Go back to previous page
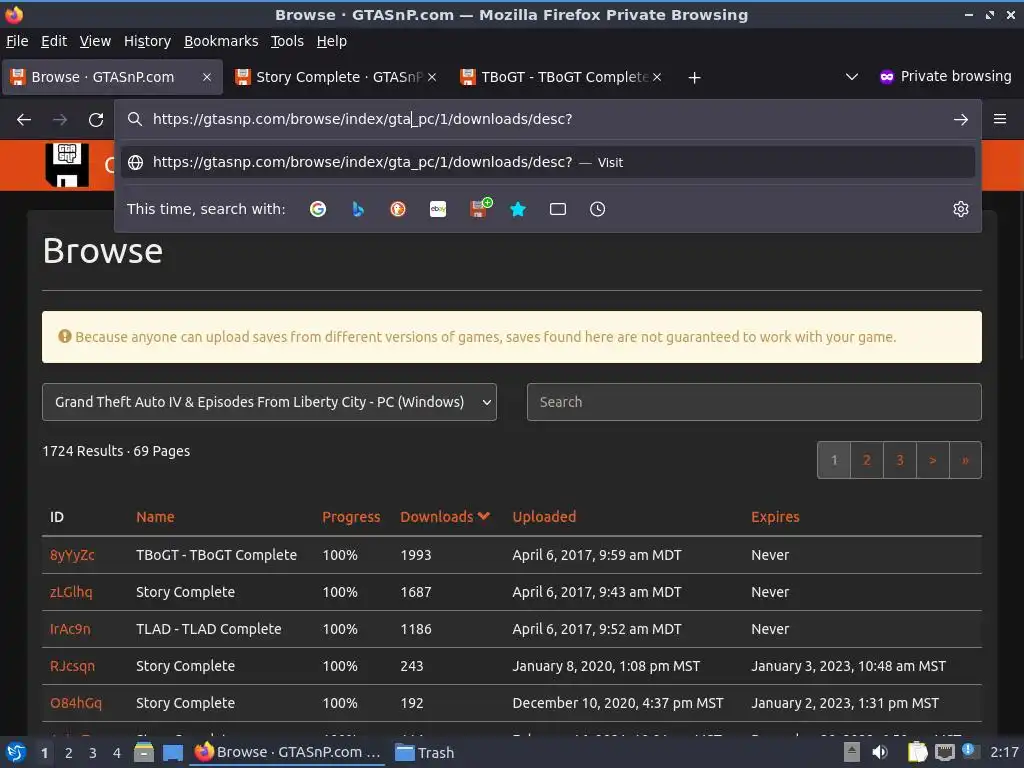The height and width of the screenshot is (768, 1024). point(24,120)
